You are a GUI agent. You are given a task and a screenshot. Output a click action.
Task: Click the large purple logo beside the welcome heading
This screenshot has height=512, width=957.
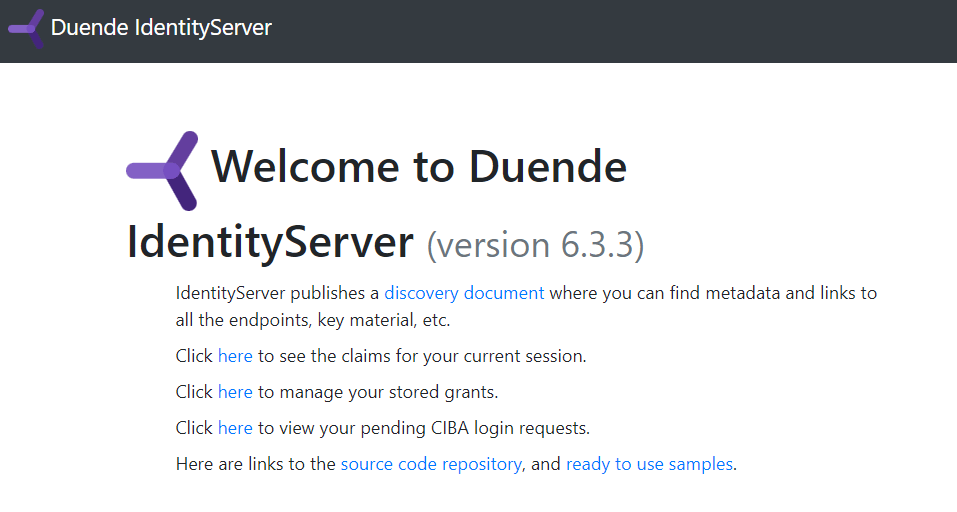[x=162, y=171]
